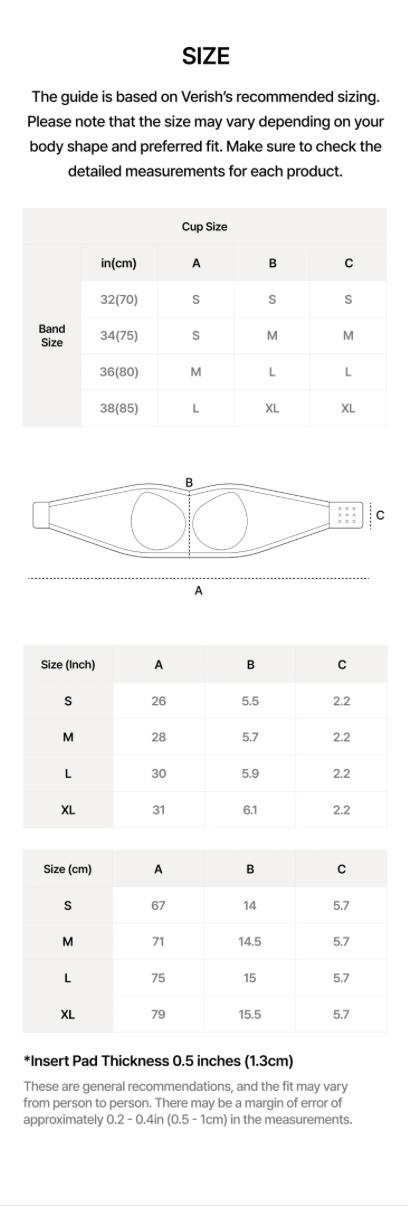This screenshot has height=1208, width=408.
Task: Click the XL row in inch table
Action: coord(205,810)
